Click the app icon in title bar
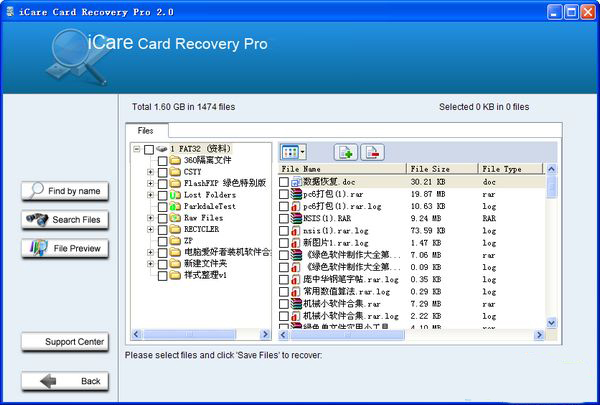 (10, 12)
